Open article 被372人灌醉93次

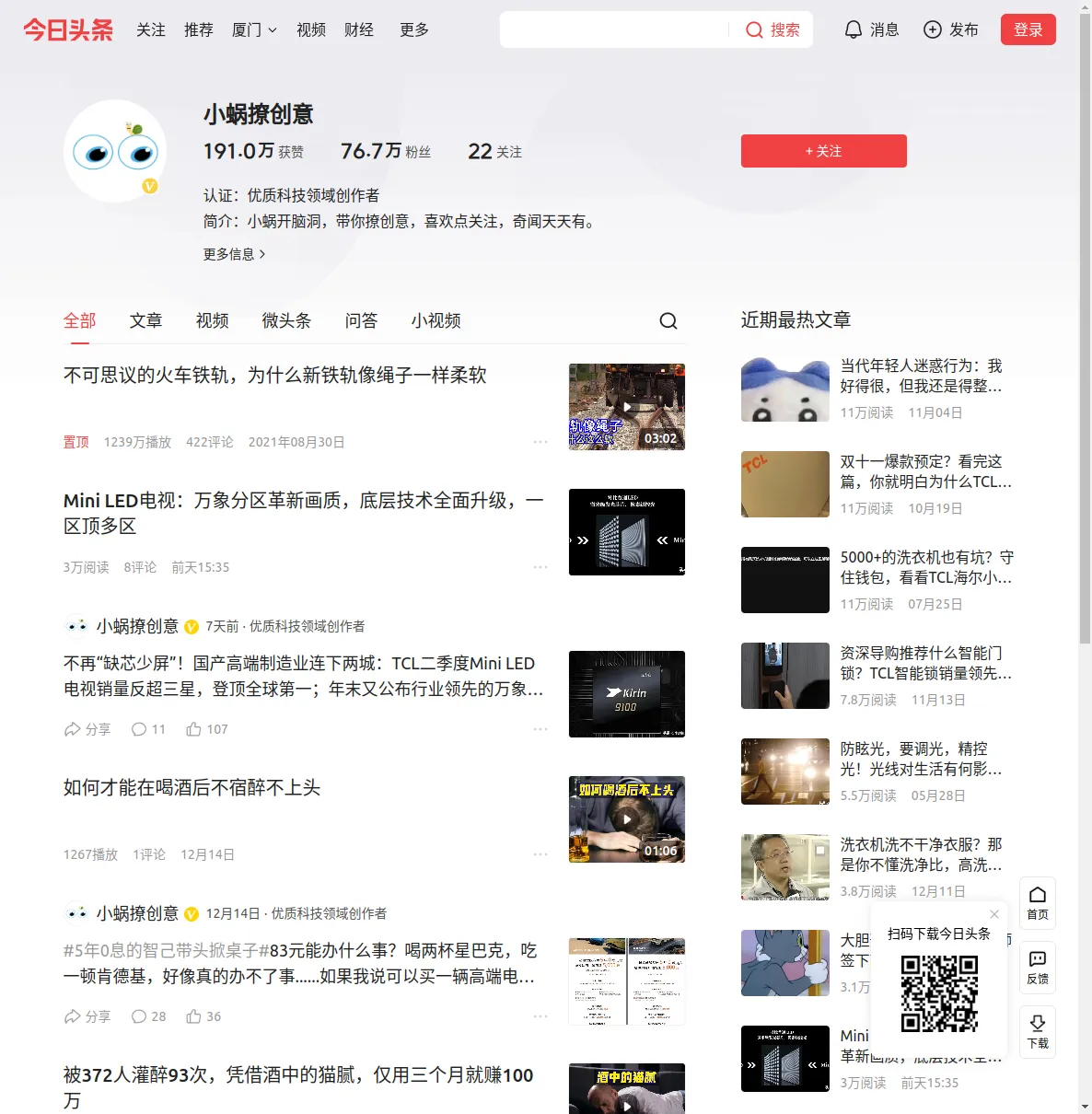pos(298,1087)
